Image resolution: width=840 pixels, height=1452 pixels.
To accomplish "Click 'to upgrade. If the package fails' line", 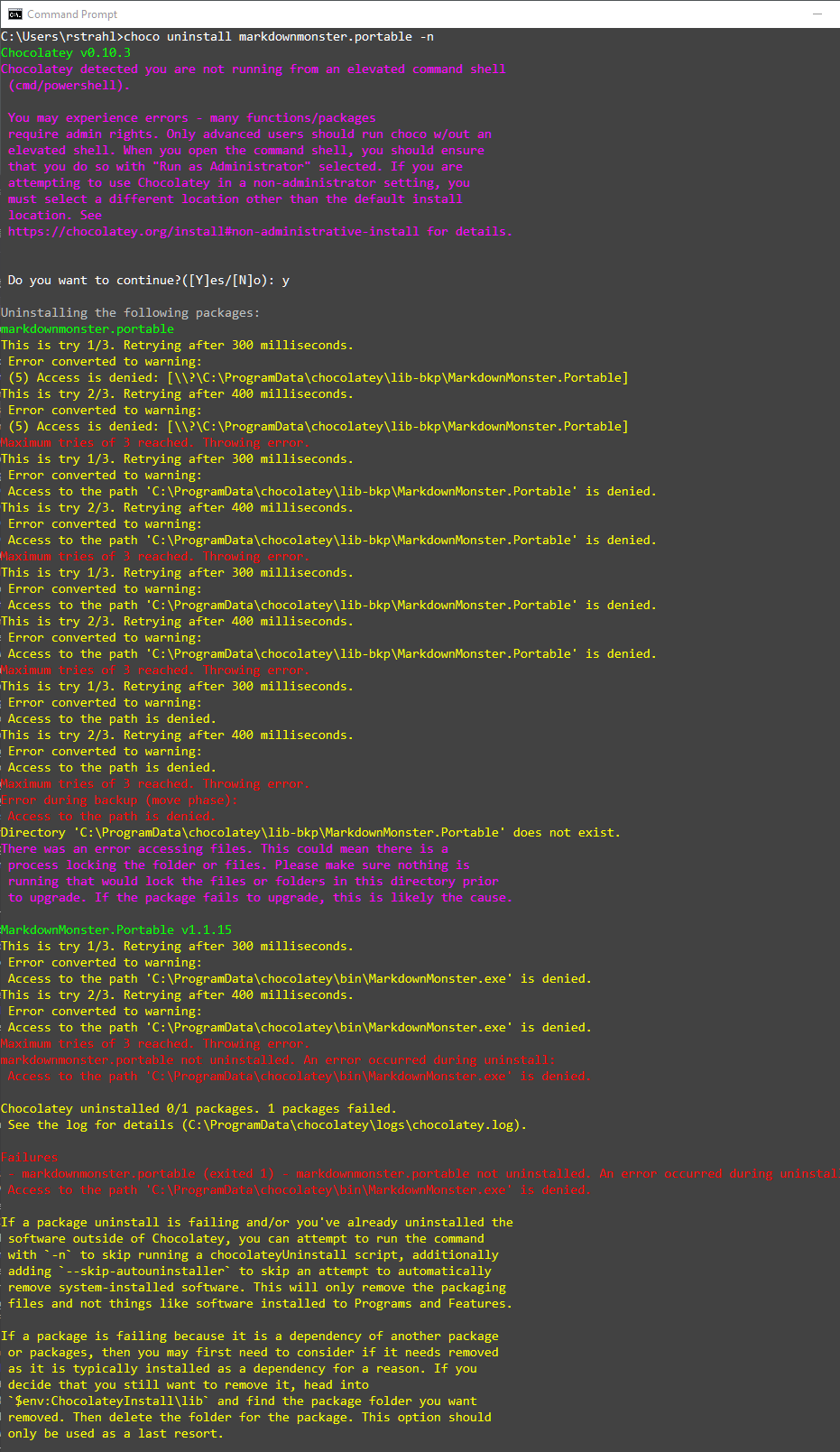I will [261, 898].
